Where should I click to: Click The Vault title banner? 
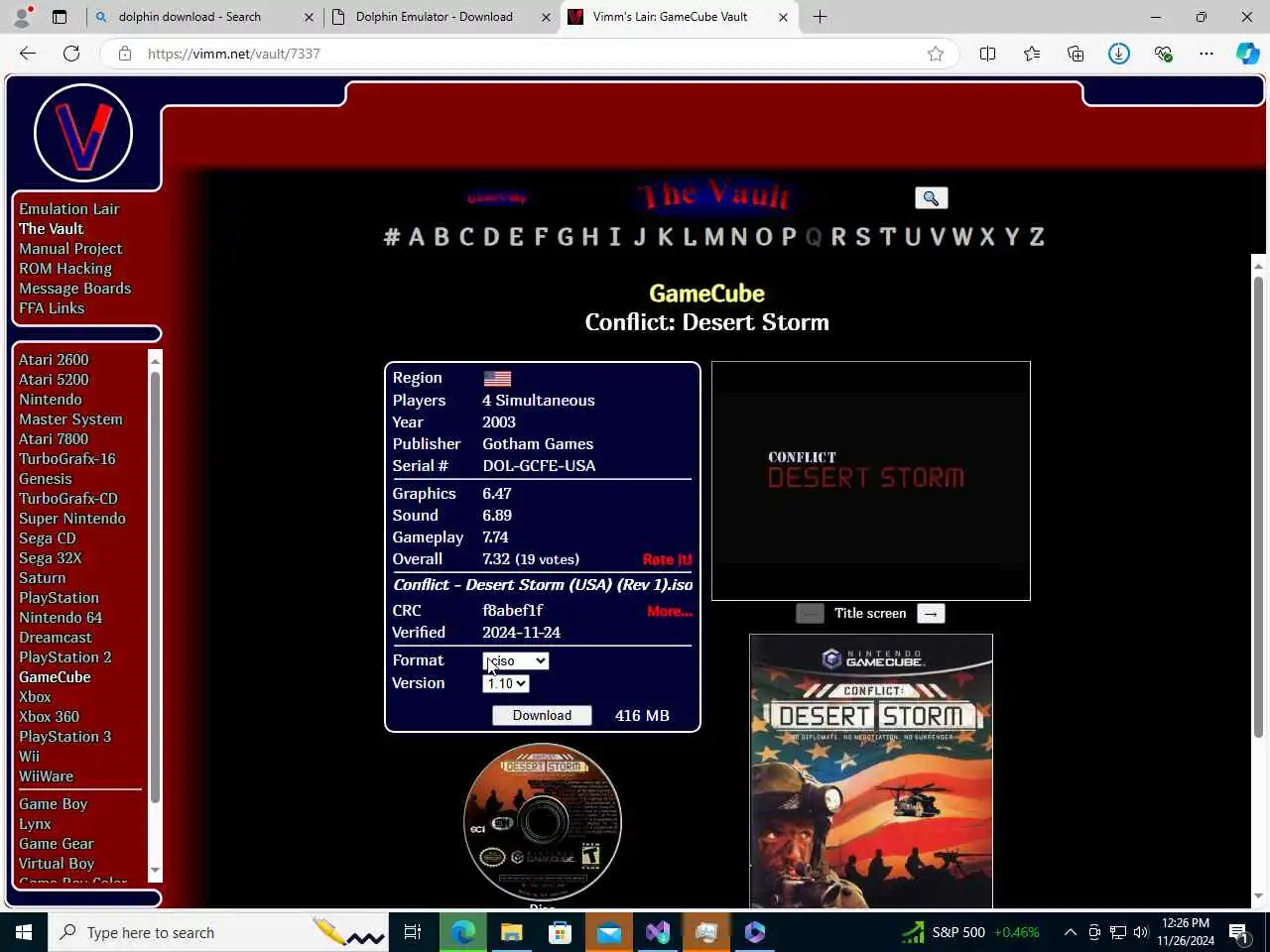(714, 195)
